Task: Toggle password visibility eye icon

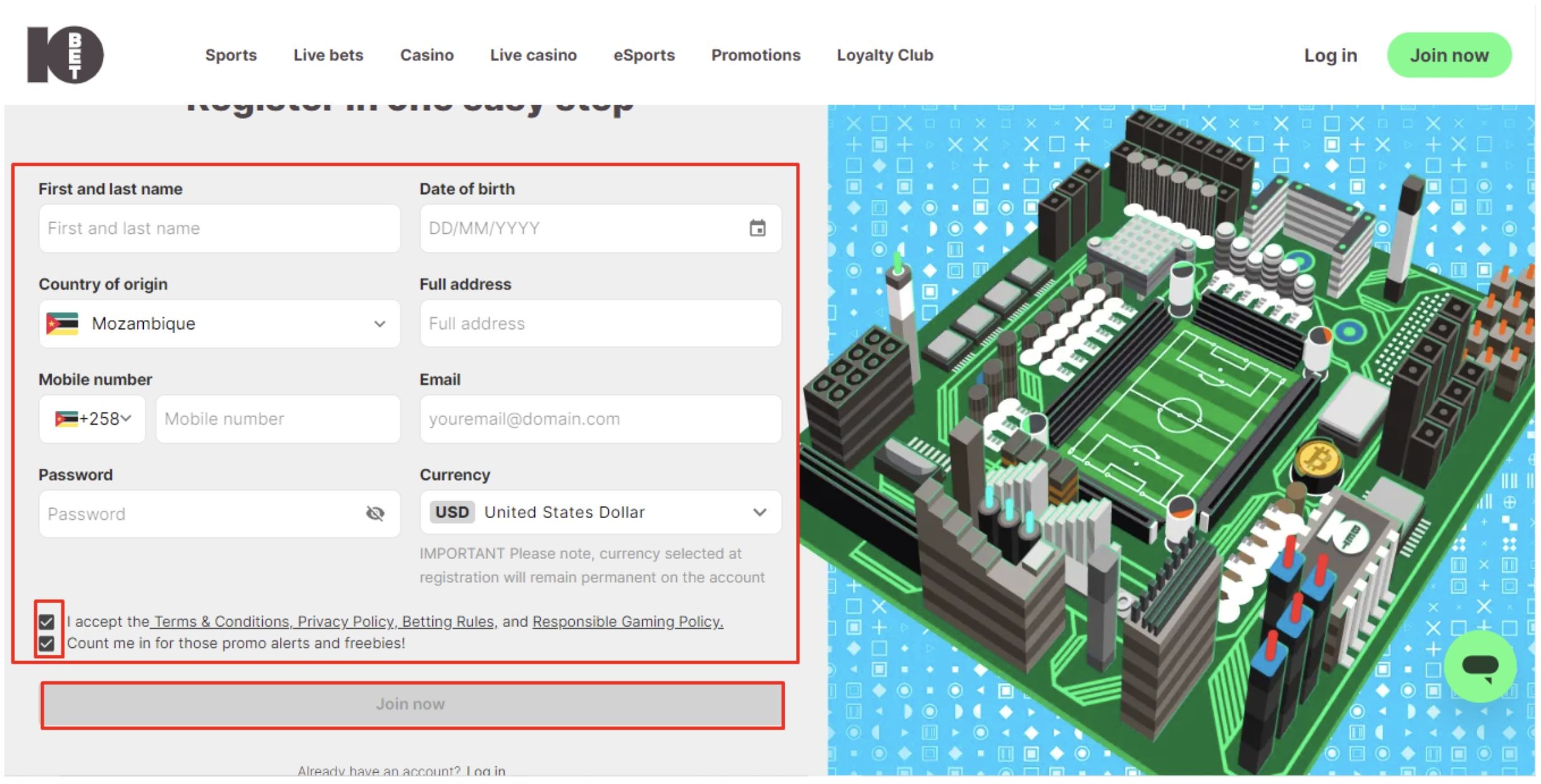Action: 375,514
